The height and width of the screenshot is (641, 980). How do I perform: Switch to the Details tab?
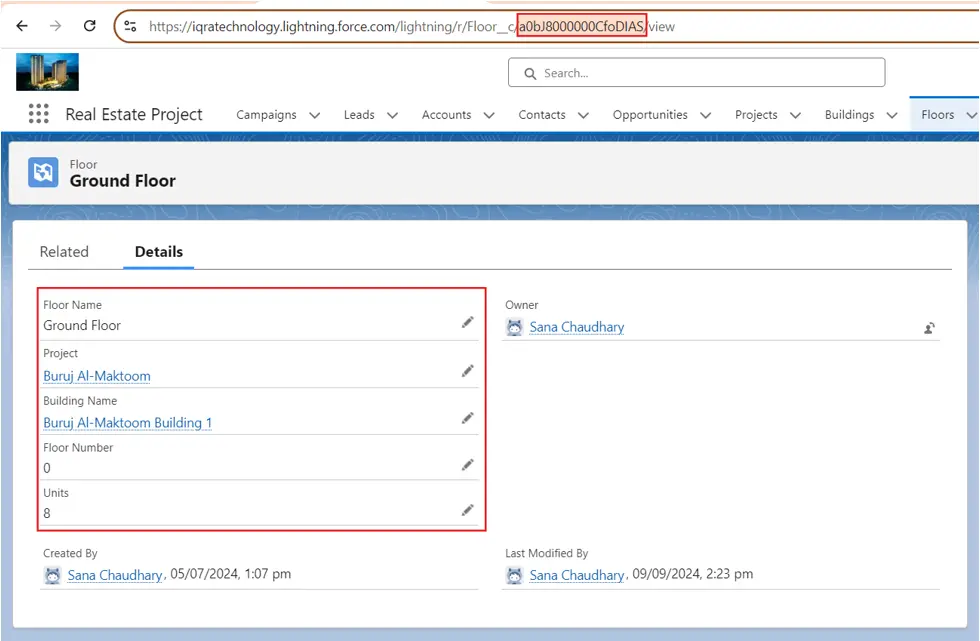[x=159, y=252]
